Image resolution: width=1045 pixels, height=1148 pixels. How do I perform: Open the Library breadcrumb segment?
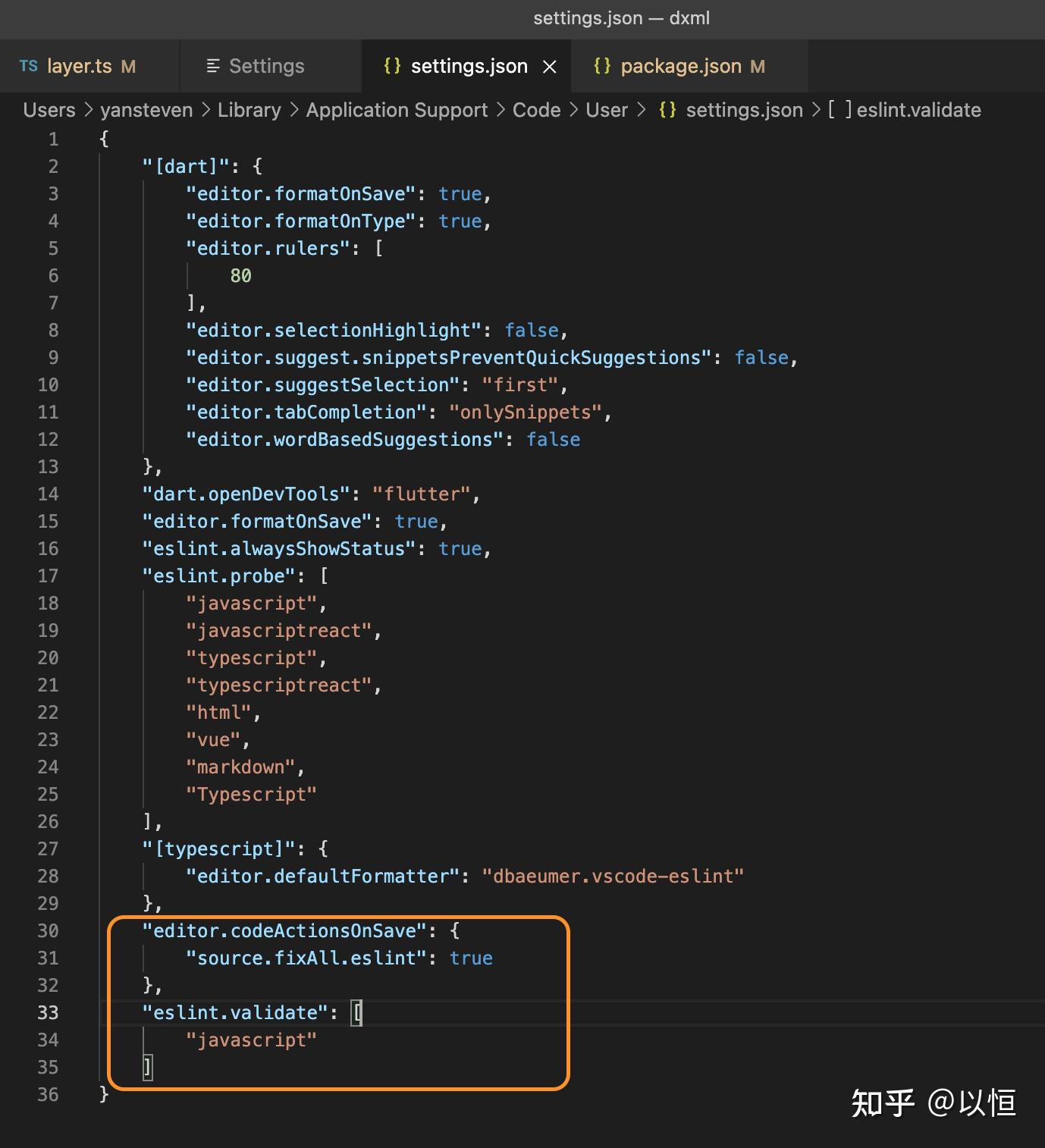tap(249, 110)
